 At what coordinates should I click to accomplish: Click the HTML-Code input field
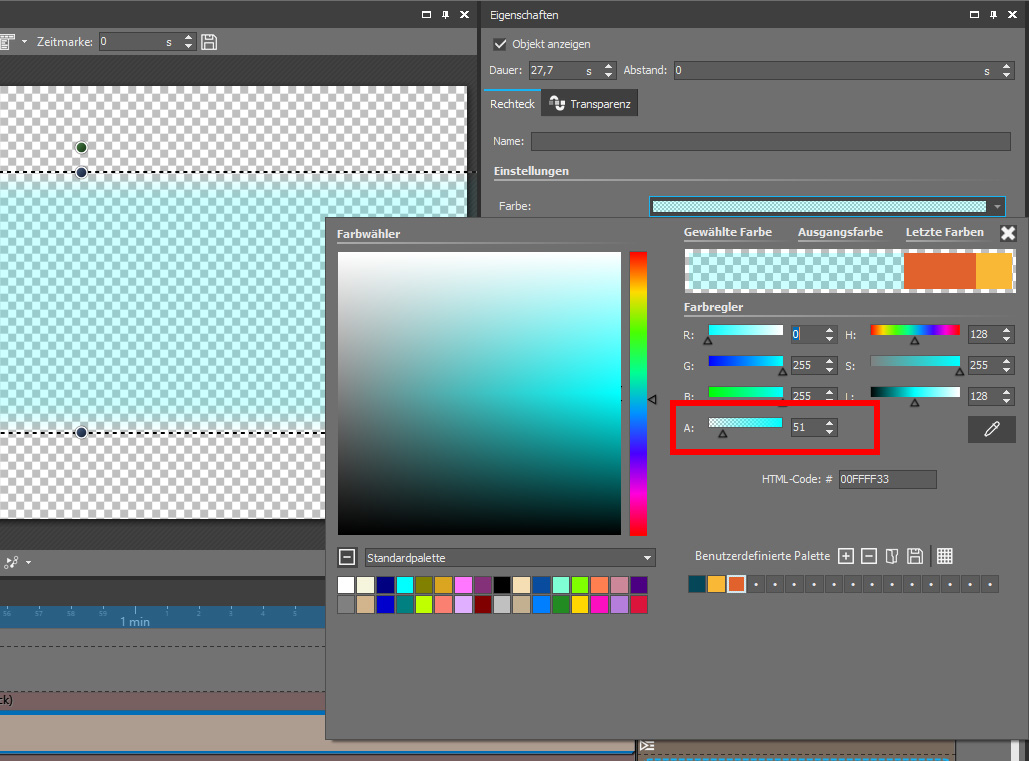[887, 480]
